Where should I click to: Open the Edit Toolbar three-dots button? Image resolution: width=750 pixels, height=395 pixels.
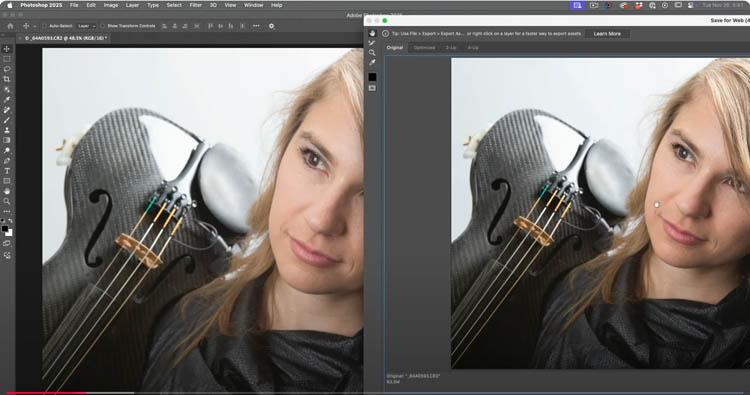coord(7,211)
